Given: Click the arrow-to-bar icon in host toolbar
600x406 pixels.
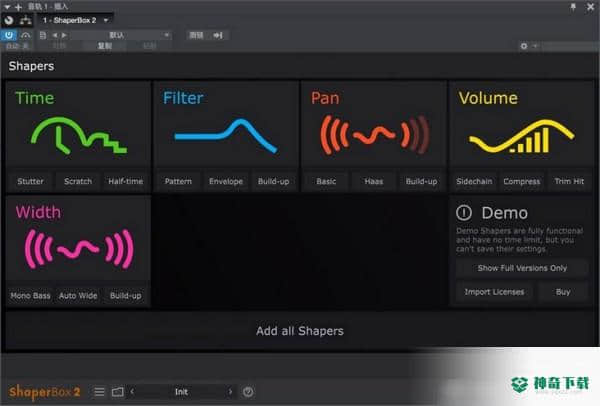Looking at the screenshot, I should tap(218, 35).
